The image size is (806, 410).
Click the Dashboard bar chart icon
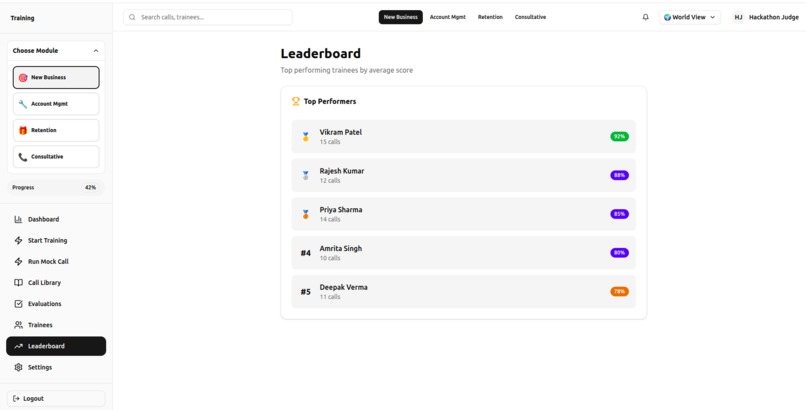18,219
